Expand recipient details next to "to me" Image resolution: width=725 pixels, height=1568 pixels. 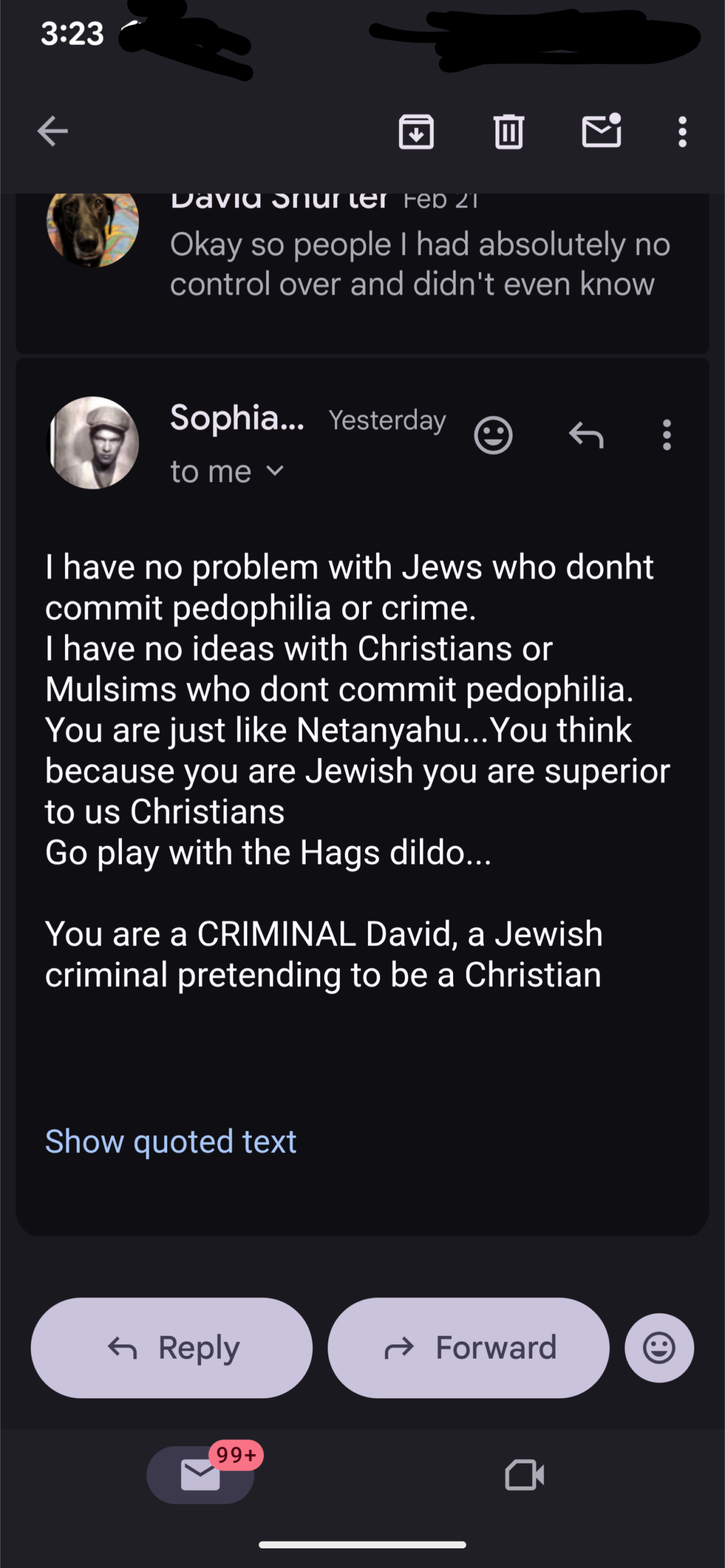coord(276,471)
